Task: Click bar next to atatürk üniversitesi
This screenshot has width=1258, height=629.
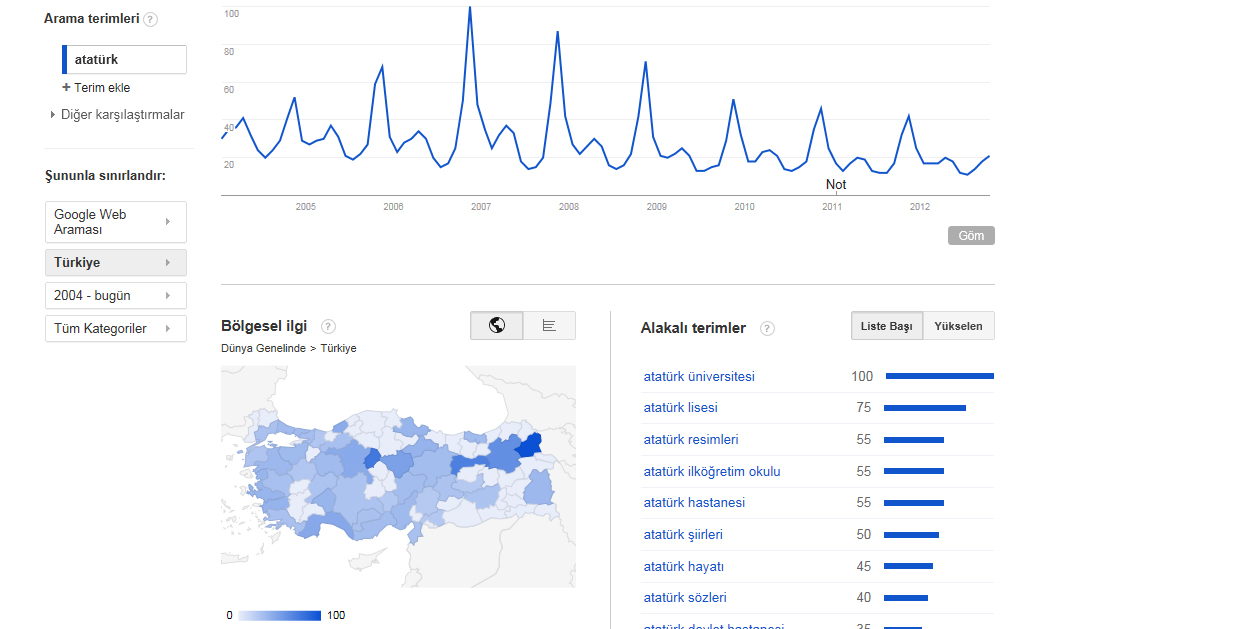Action: 940,377
